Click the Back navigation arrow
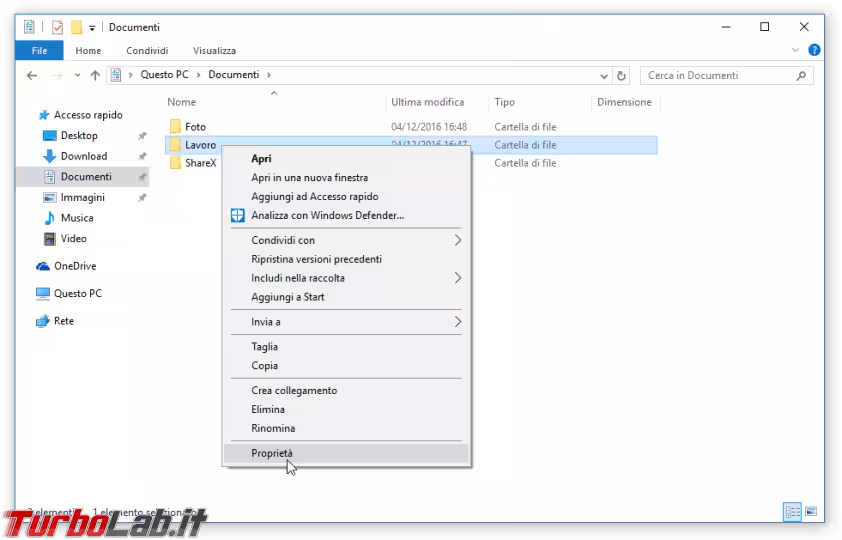 (32, 75)
